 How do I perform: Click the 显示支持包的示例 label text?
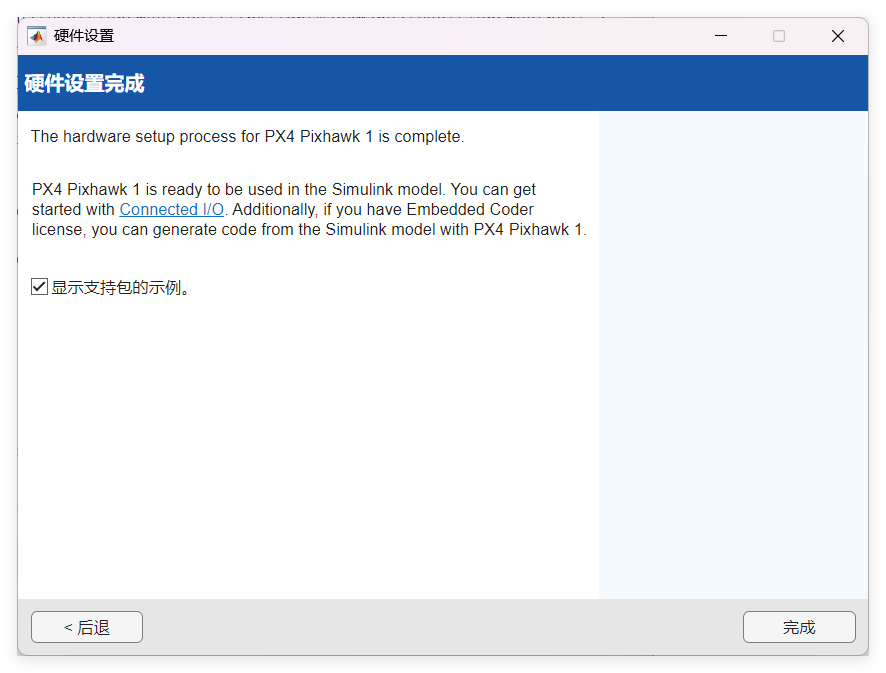click(120, 288)
